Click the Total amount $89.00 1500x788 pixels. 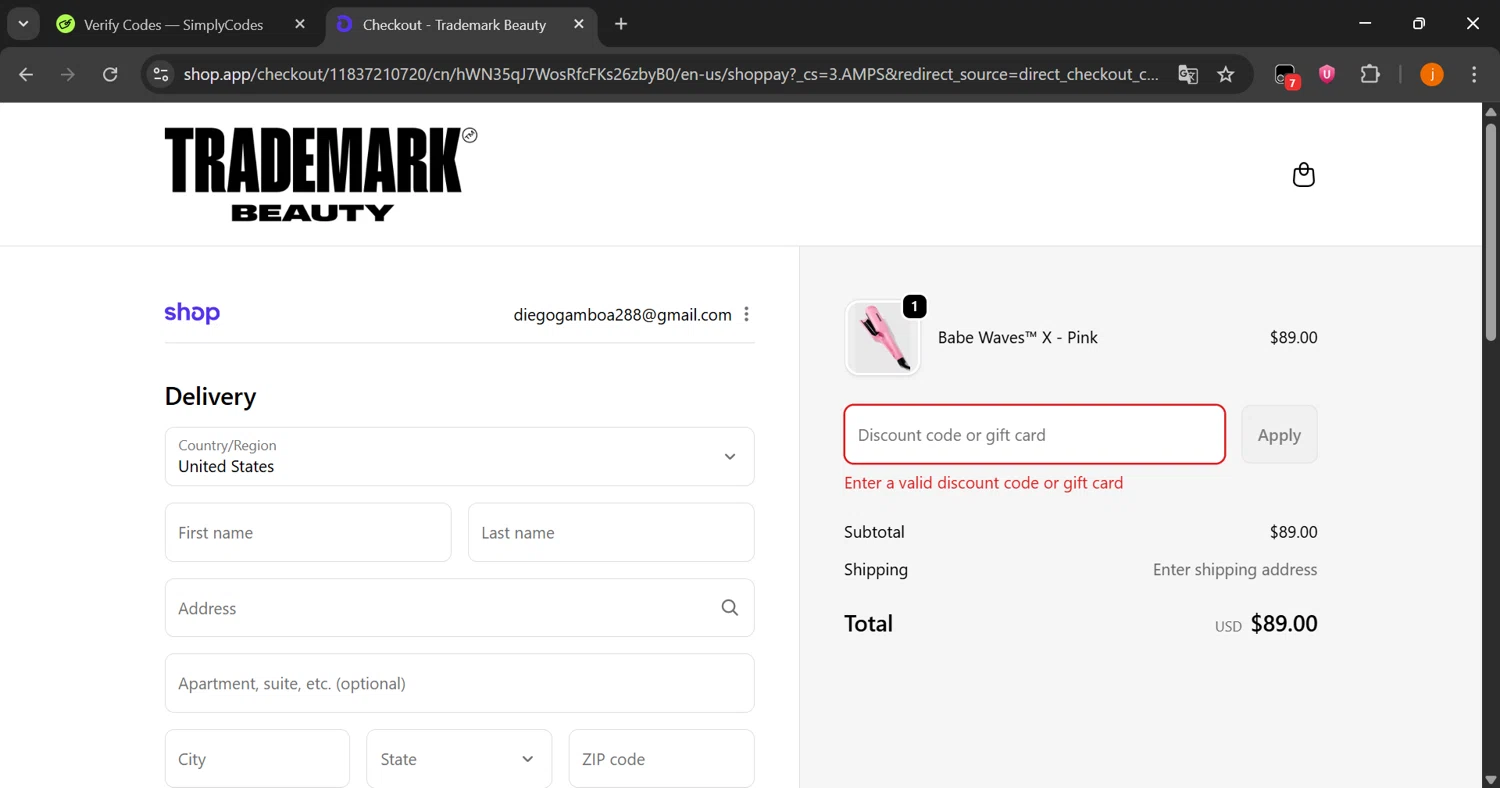click(x=1284, y=624)
